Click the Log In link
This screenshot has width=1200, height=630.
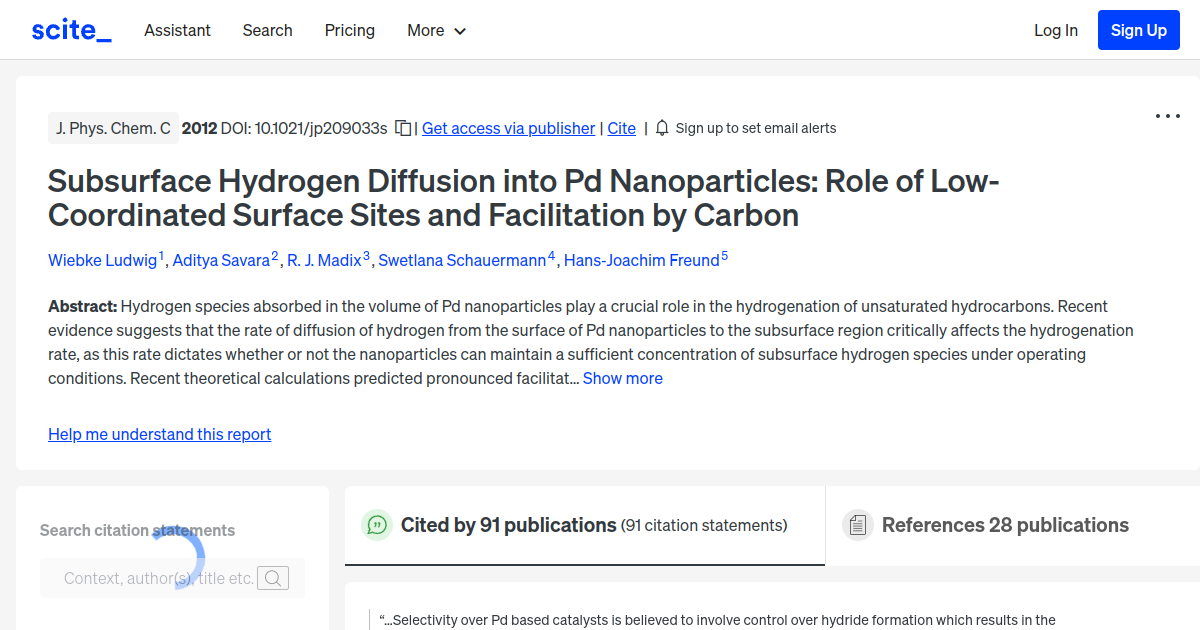point(1056,31)
